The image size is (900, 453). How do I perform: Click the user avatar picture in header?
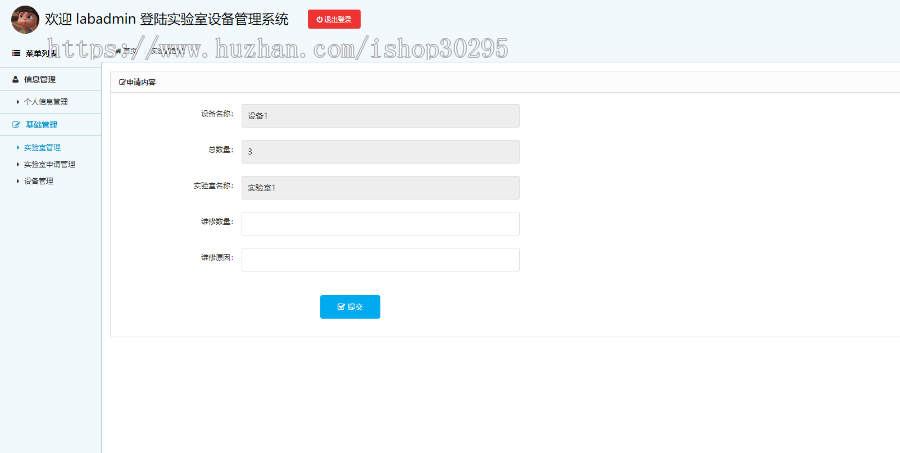click(25, 20)
